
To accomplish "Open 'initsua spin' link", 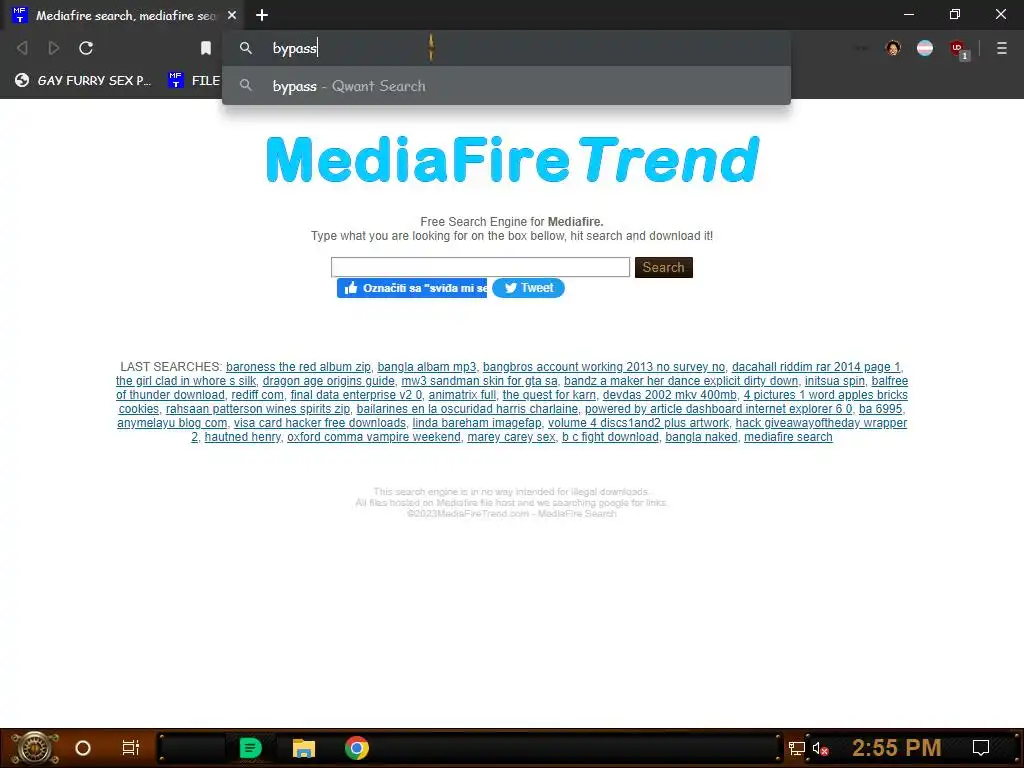I will (x=835, y=381).
